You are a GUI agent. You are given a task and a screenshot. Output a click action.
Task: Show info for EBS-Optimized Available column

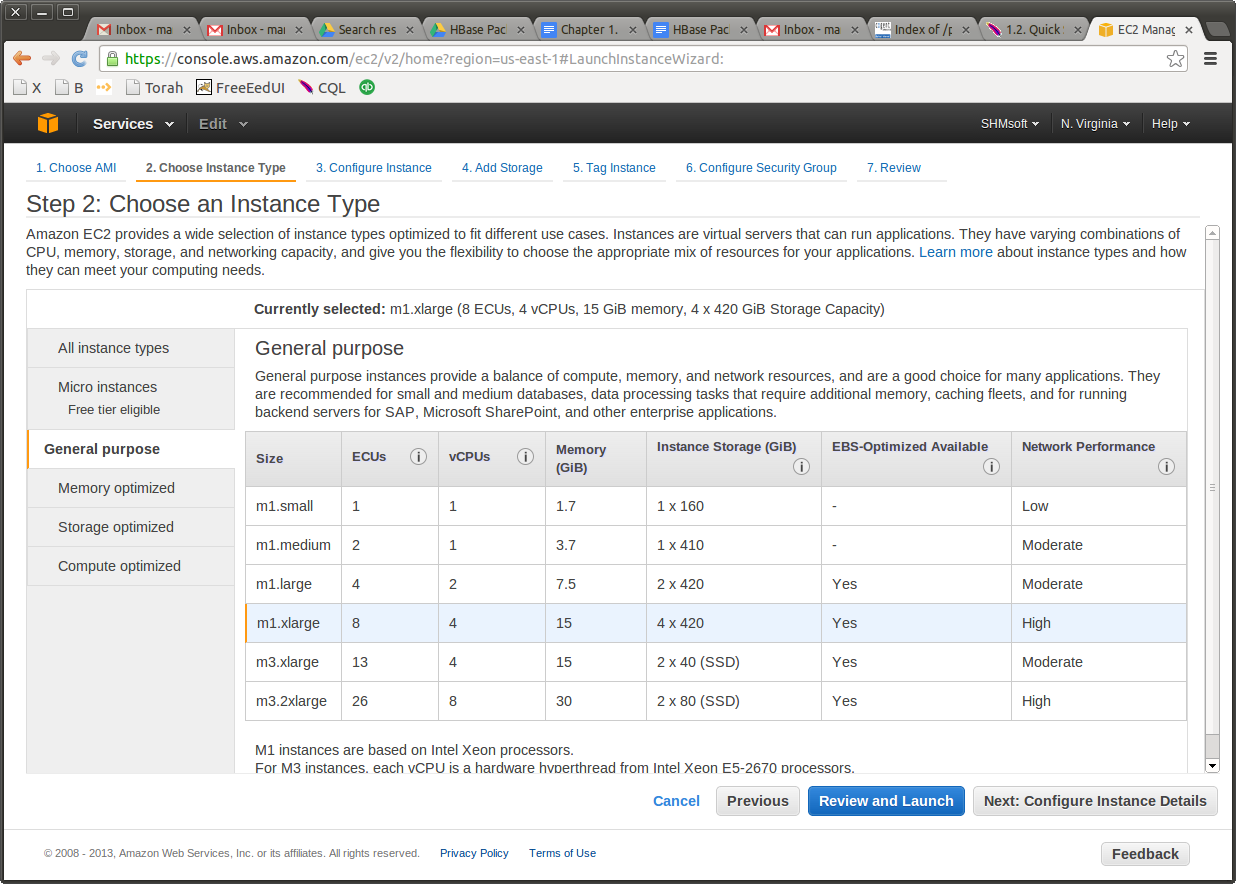(x=991, y=467)
